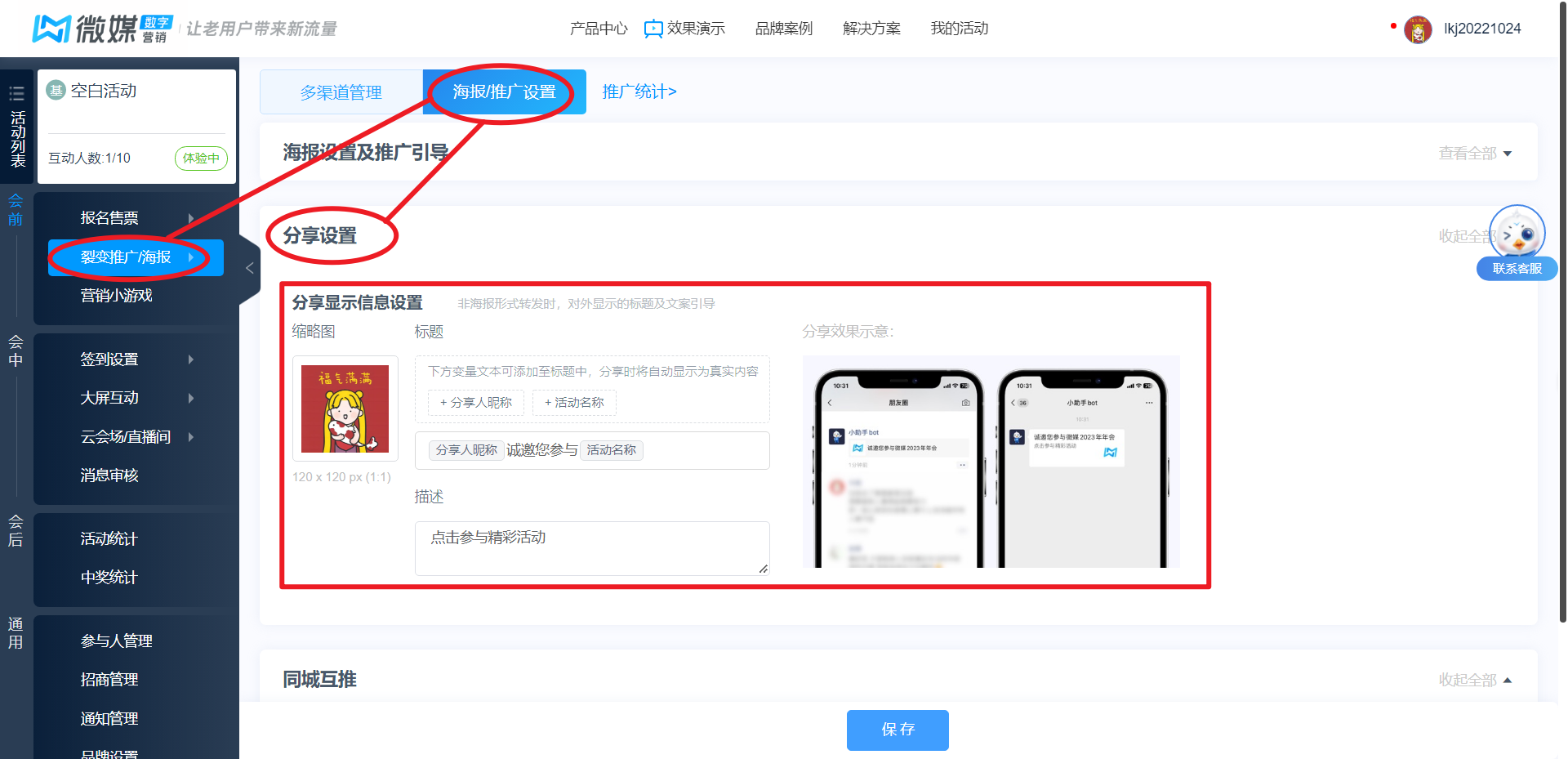Expand the 报名售票 submenu arrow
This screenshot has height=759, width=1568.
point(191,218)
